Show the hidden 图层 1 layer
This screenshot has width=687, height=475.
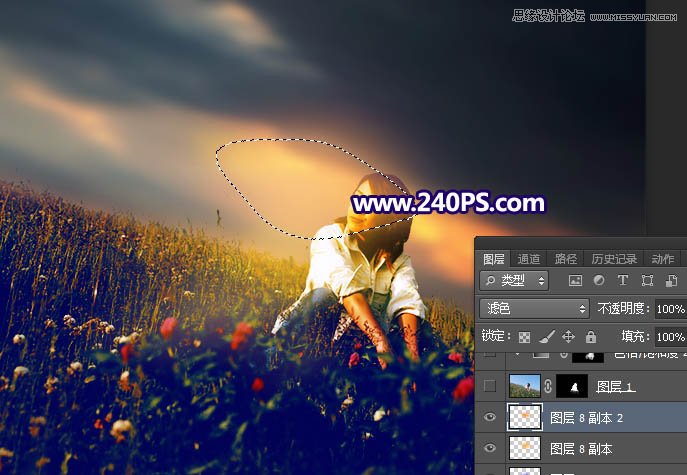(x=489, y=386)
